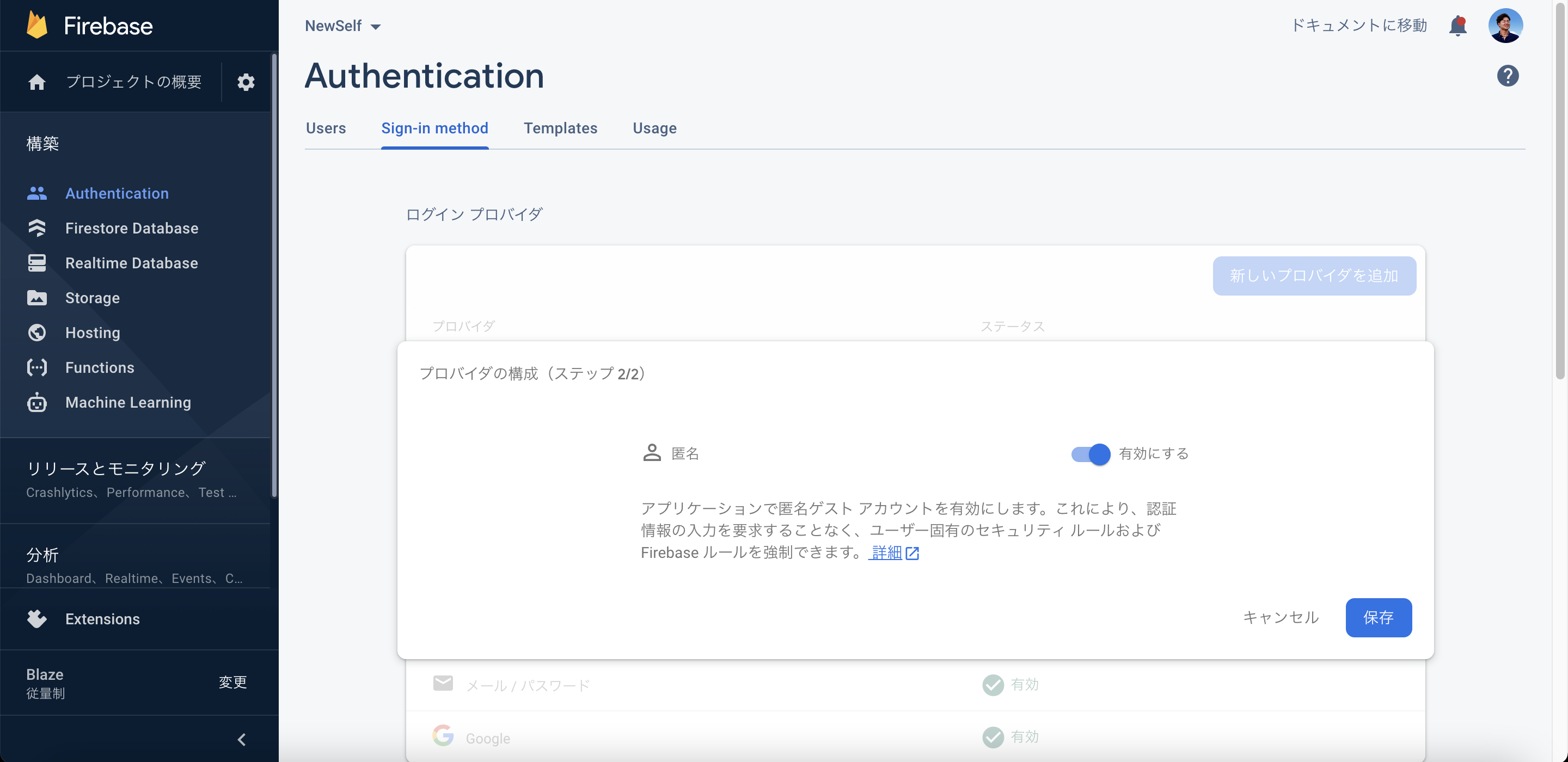Open the Functions section icon
1568x762 pixels.
(36, 367)
